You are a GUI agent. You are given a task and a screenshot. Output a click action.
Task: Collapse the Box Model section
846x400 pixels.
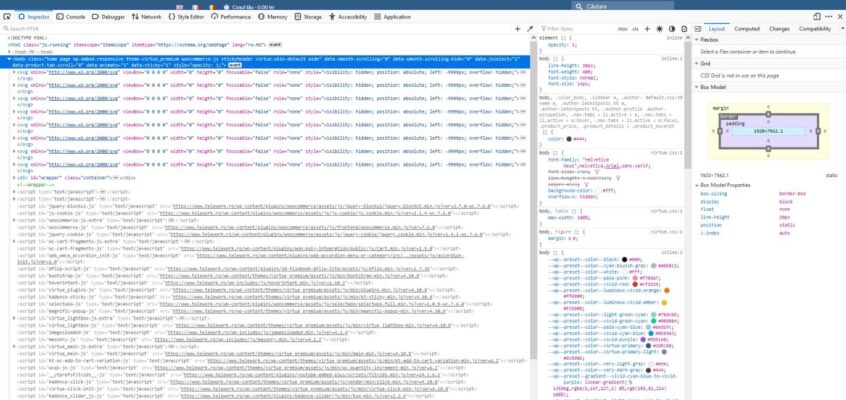(696, 87)
